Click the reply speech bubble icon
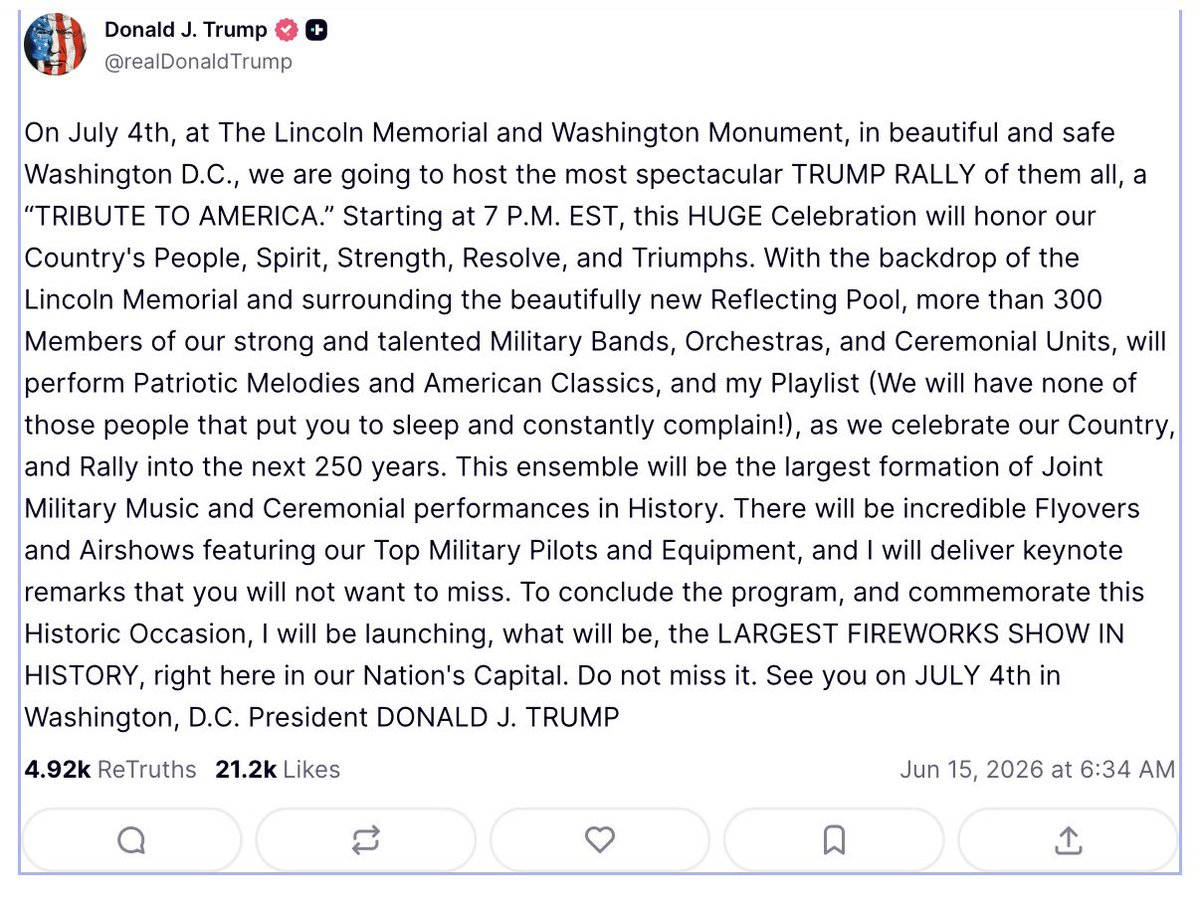The width and height of the screenshot is (1200, 903). 131,841
